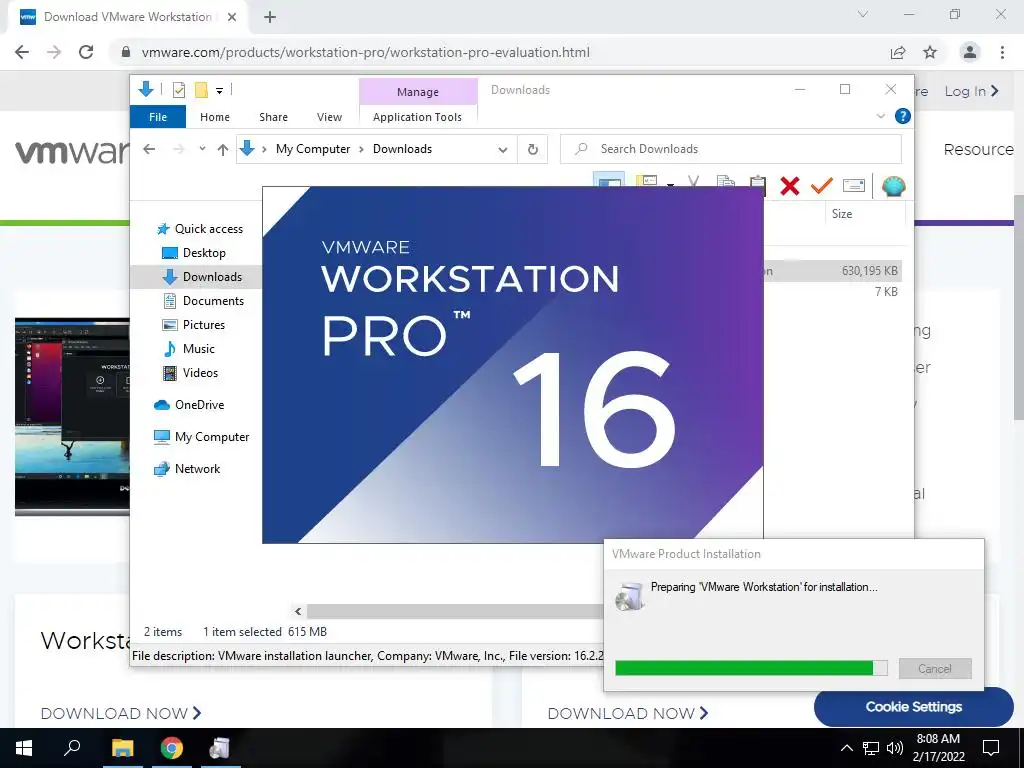Image resolution: width=1024 pixels, height=768 pixels.
Task: Show hidden tray icons chevron
Action: coord(846,748)
